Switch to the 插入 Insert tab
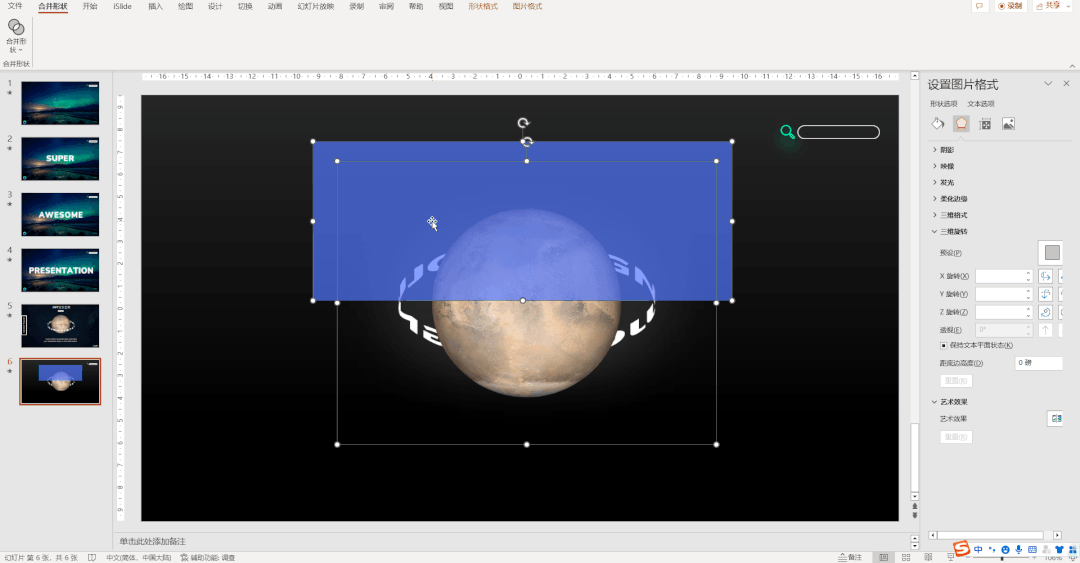Image resolution: width=1080 pixels, height=563 pixels. coord(156,6)
